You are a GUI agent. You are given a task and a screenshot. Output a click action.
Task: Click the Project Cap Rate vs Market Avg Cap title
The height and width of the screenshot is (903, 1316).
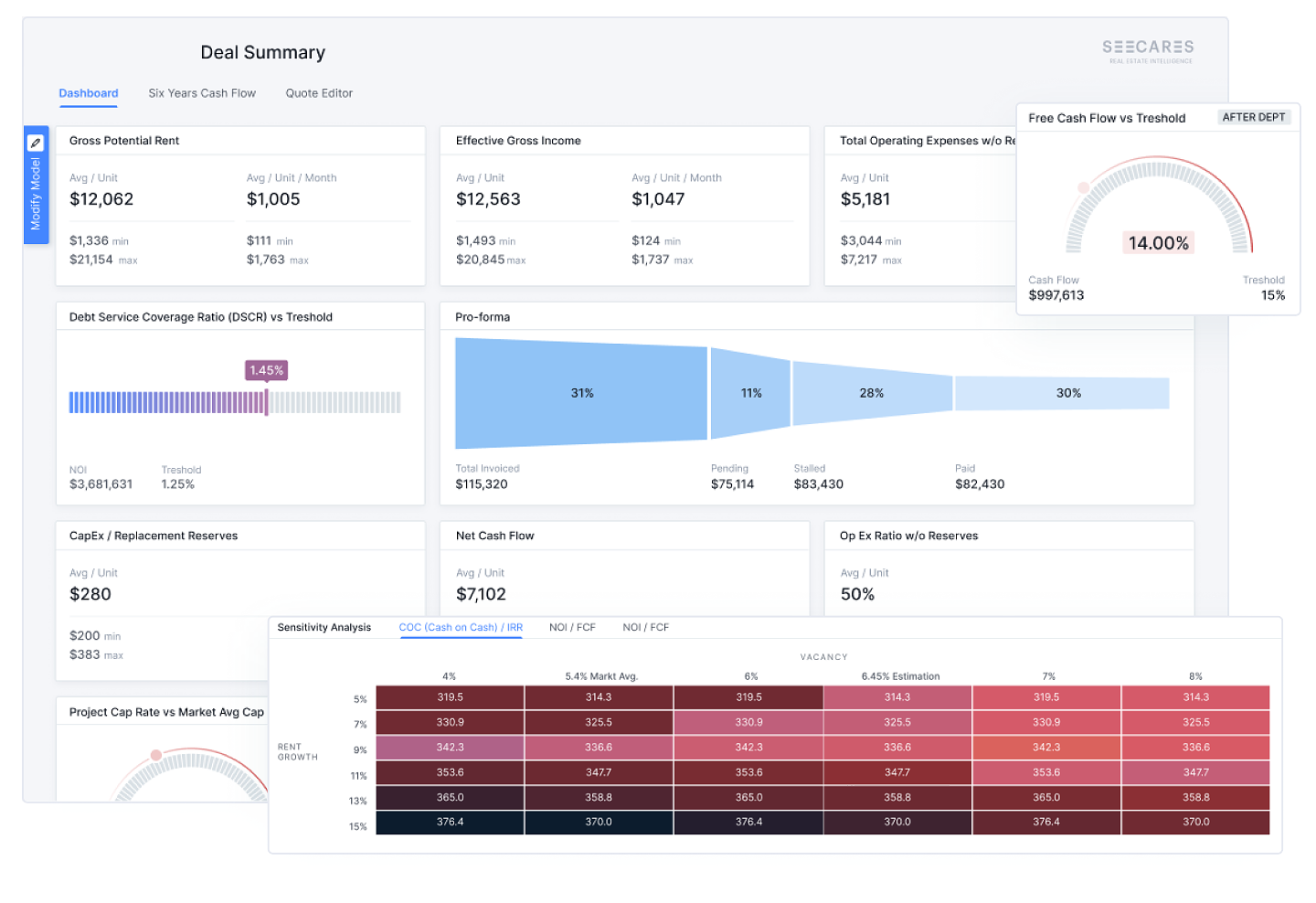[x=166, y=712]
